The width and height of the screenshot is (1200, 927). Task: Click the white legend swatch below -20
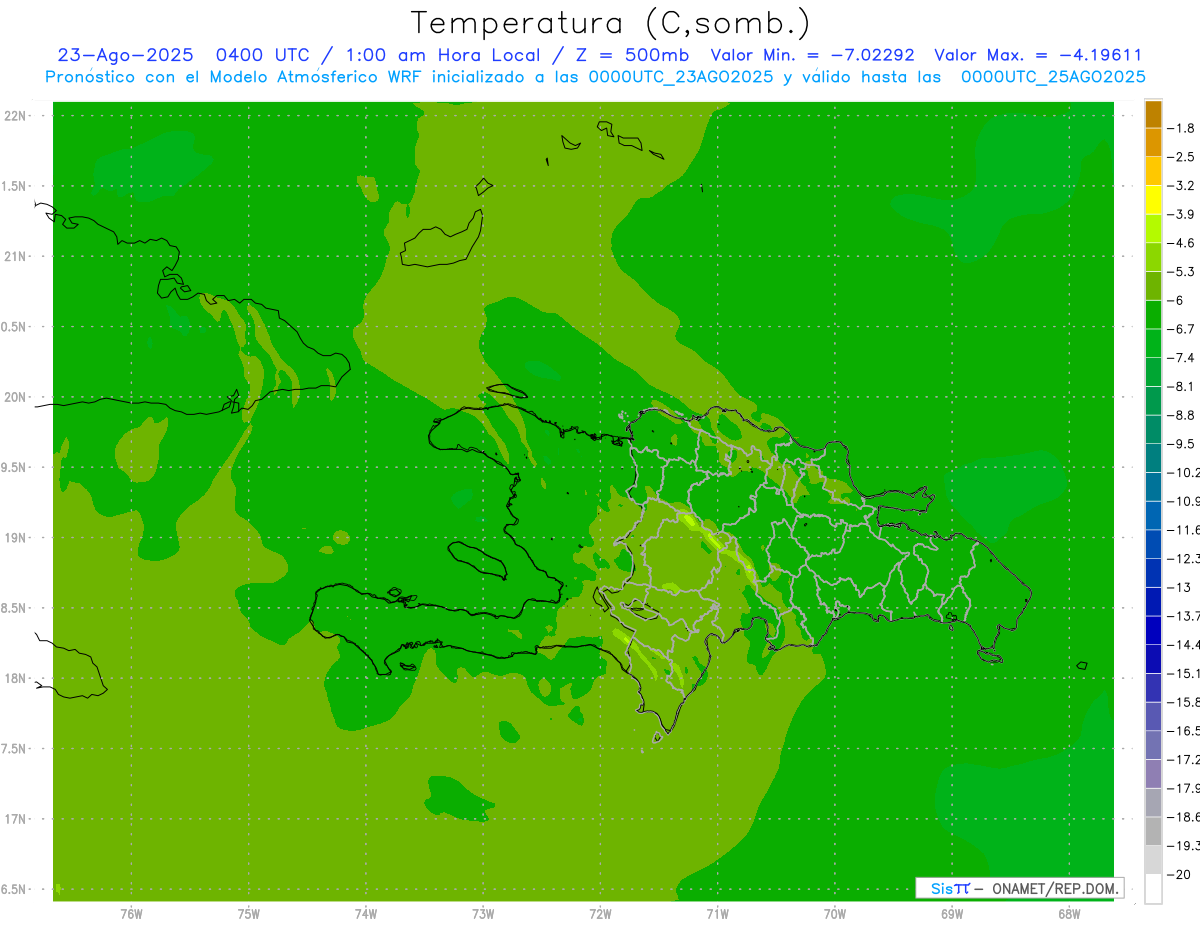pos(1153,888)
